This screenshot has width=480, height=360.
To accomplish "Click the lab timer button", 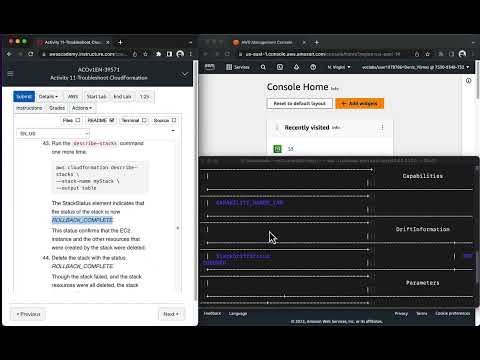I will click(x=144, y=96).
